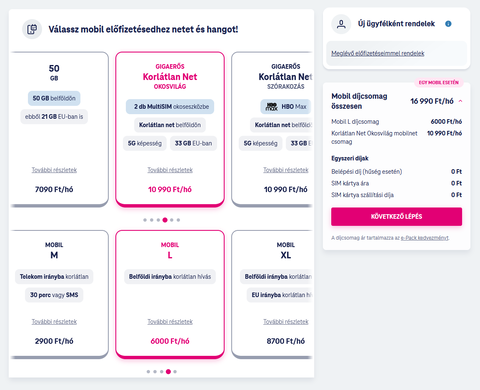Click the mobile subscription icon next to heading

click(32, 29)
